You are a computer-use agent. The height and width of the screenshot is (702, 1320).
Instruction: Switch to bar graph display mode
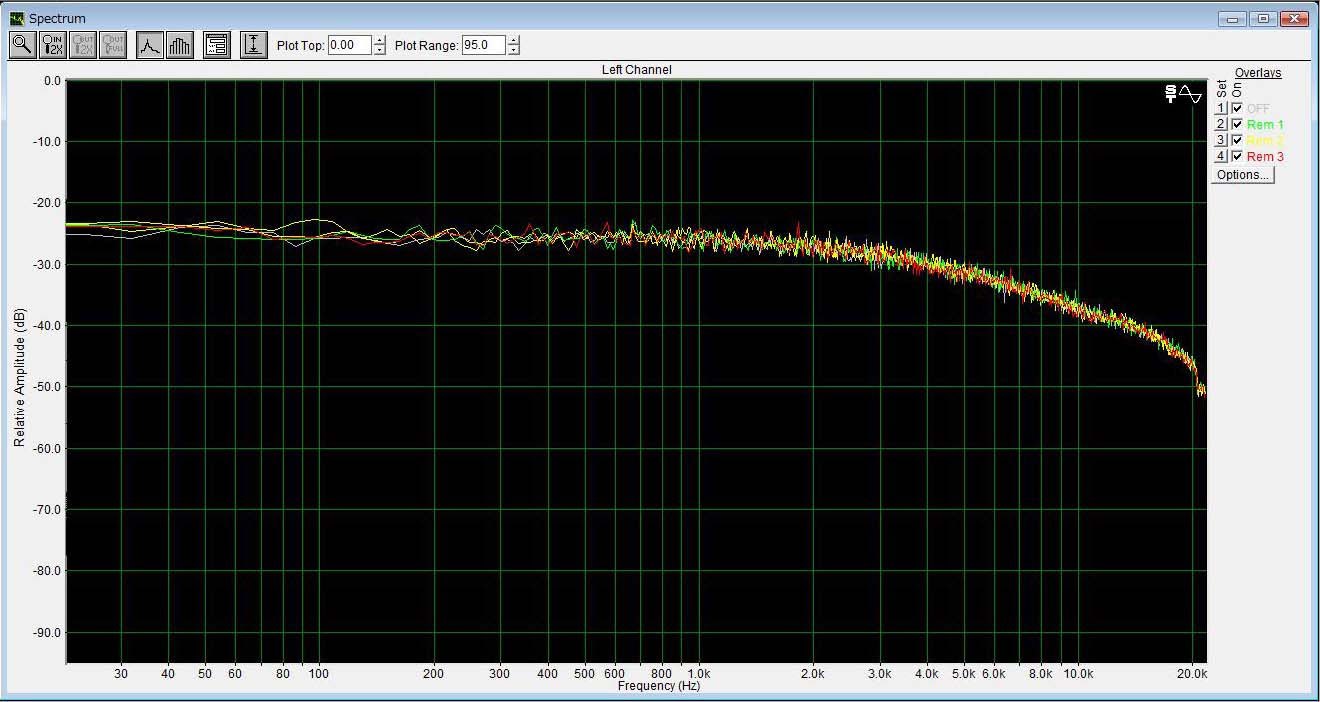(180, 45)
